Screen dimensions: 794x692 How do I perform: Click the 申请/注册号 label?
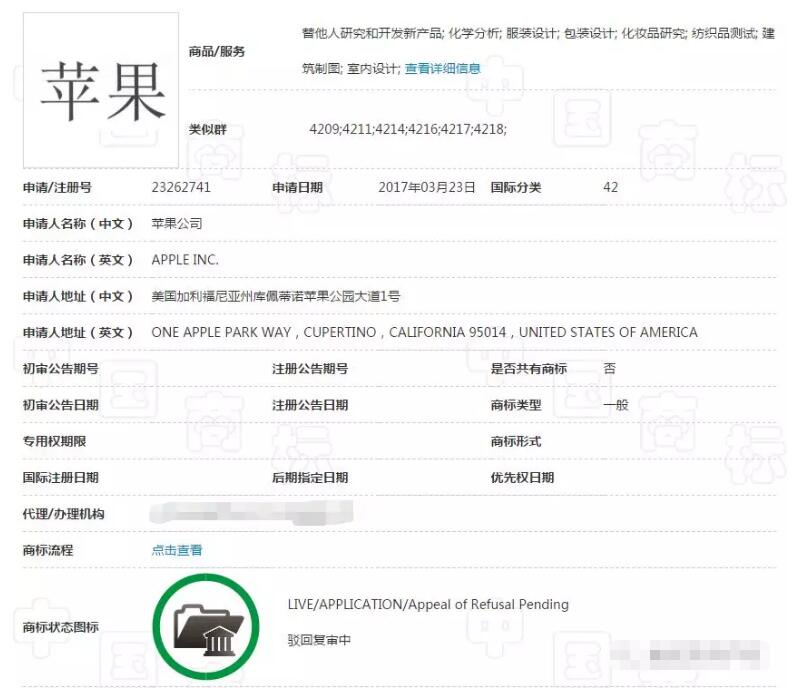tap(57, 187)
